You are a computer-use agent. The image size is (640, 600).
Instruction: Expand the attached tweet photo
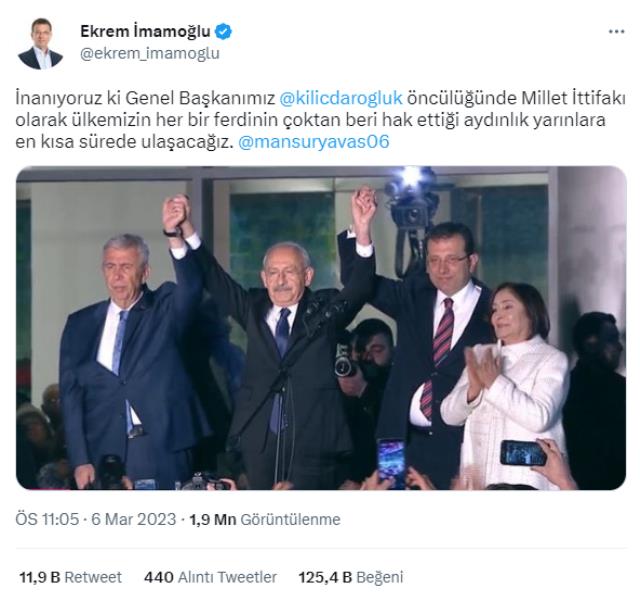[x=321, y=328]
